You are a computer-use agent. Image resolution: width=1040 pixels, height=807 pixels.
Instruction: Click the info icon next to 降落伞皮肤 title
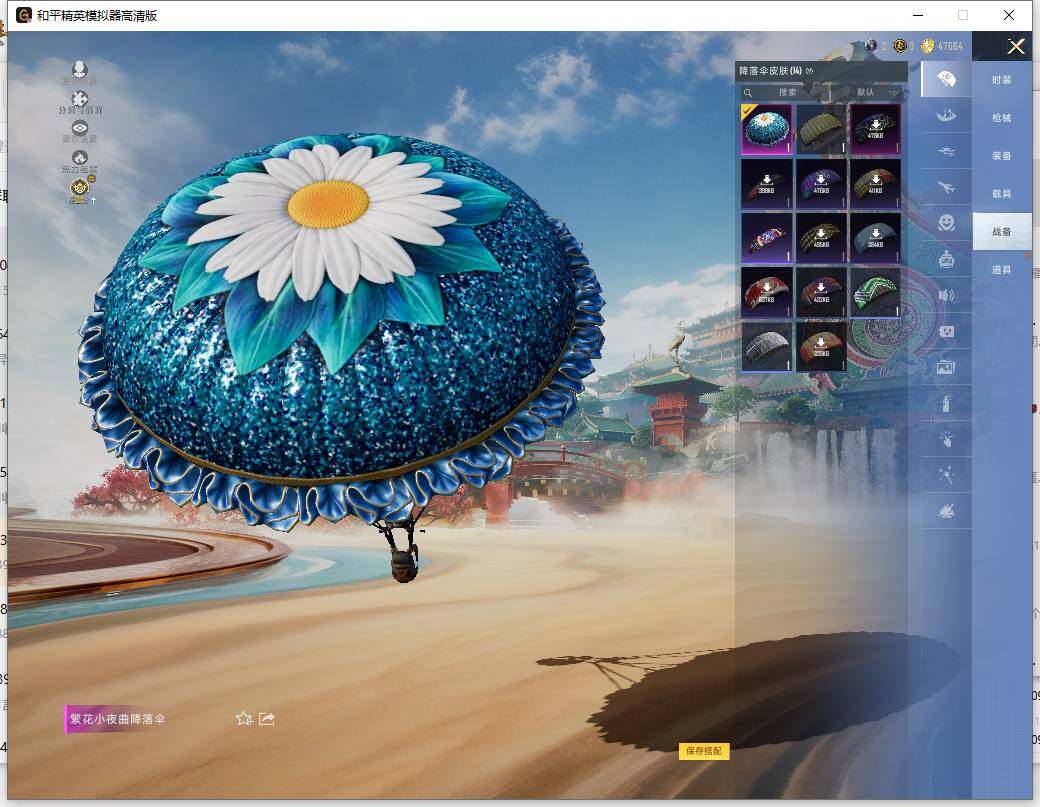pyautogui.click(x=810, y=71)
